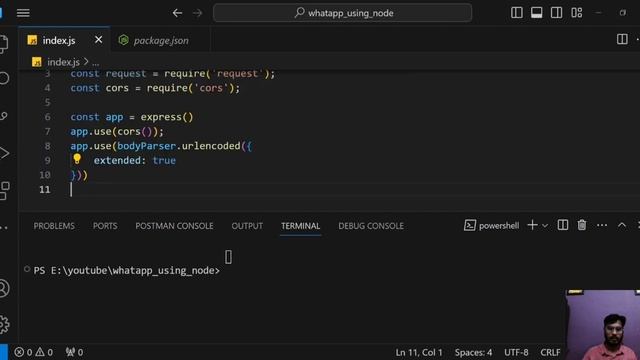Click the whatapp_using_node search box
Screen dimensions: 640x360
pyautogui.click(x=342, y=13)
